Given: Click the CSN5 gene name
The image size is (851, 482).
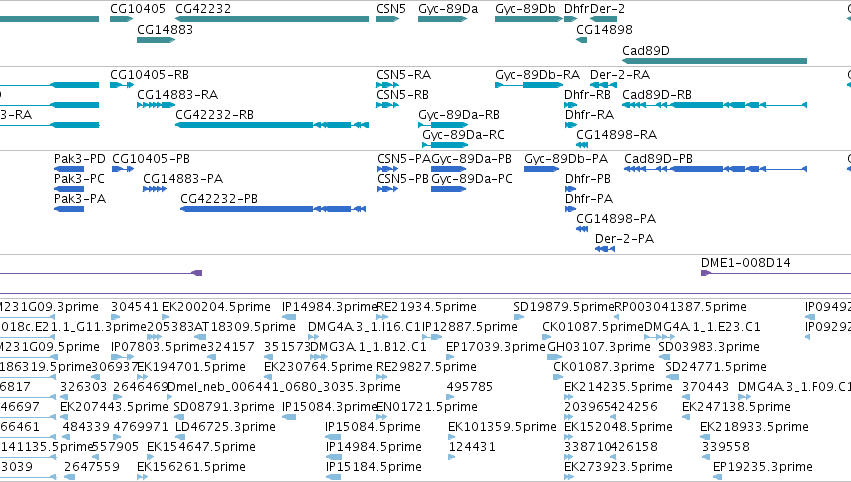Looking at the screenshot, I should 391,9.
